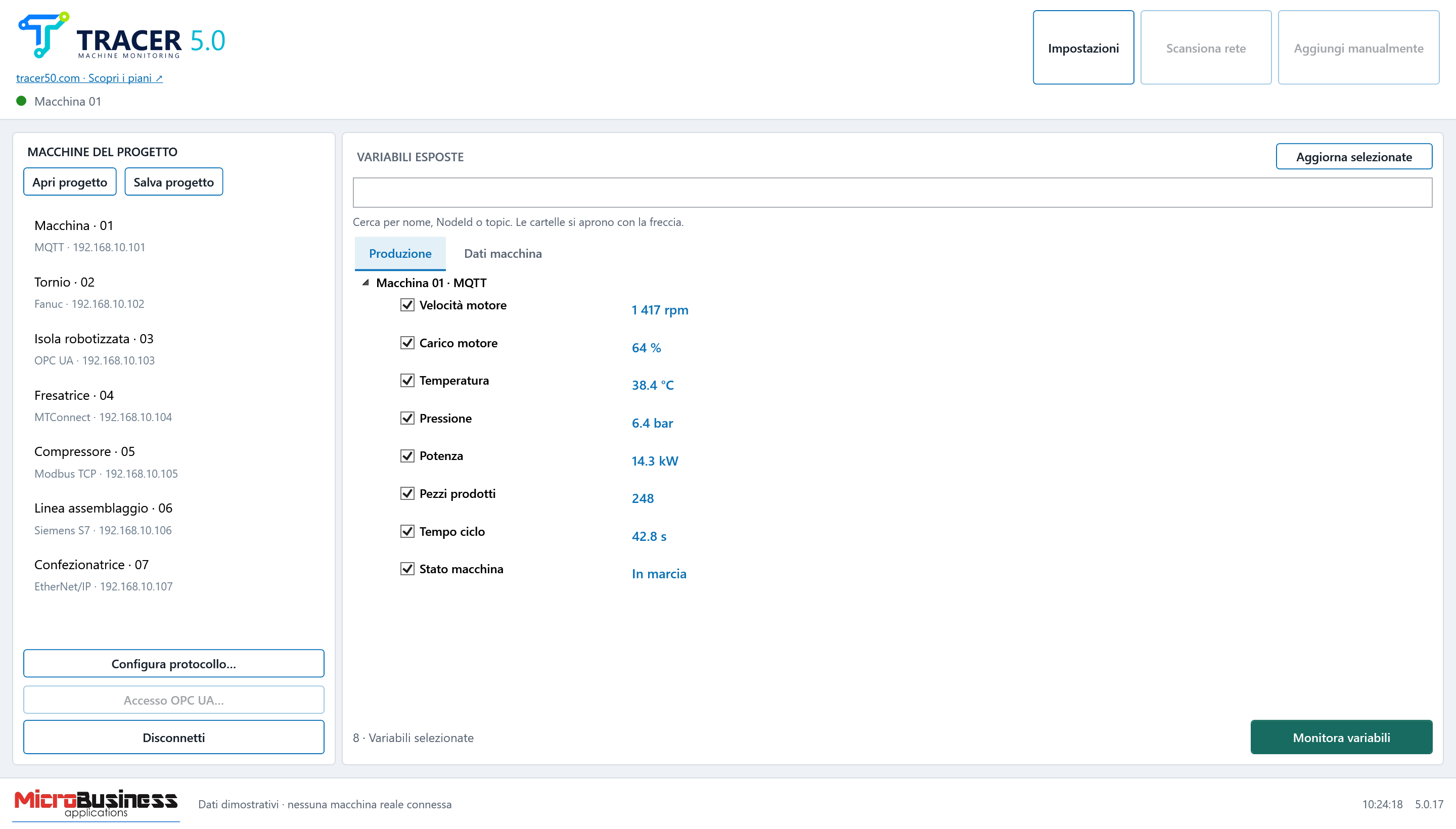1456x829 pixels.
Task: Click the Tracer 5.0 logo
Action: click(122, 35)
